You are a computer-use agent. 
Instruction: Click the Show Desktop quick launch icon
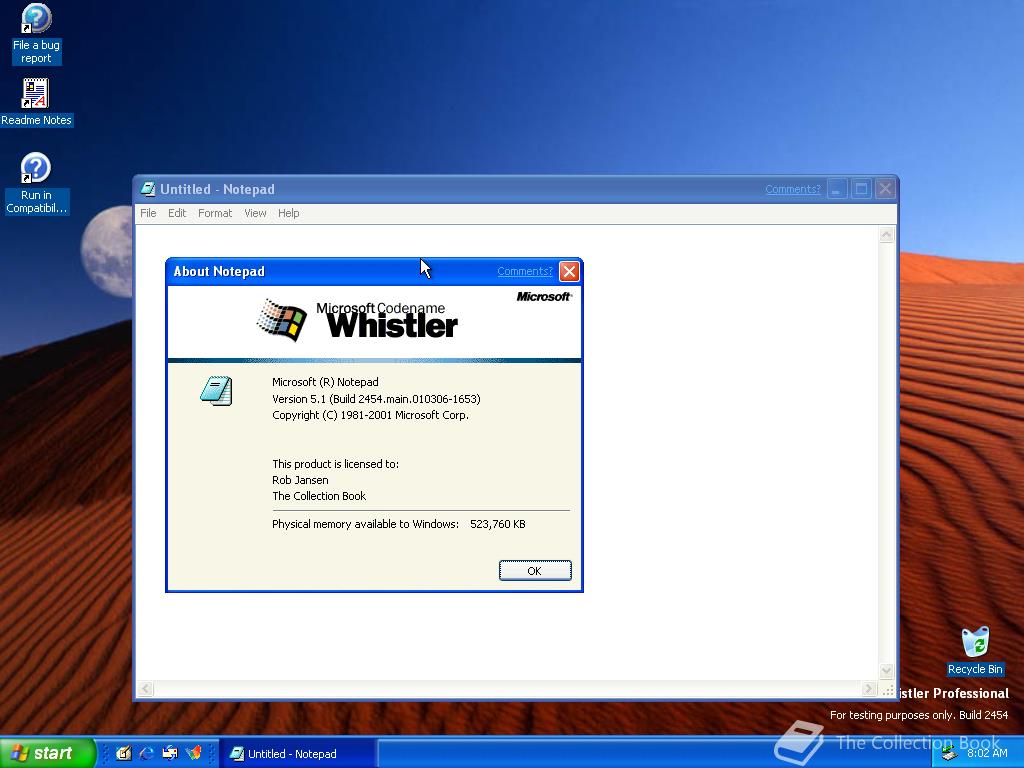coord(123,753)
